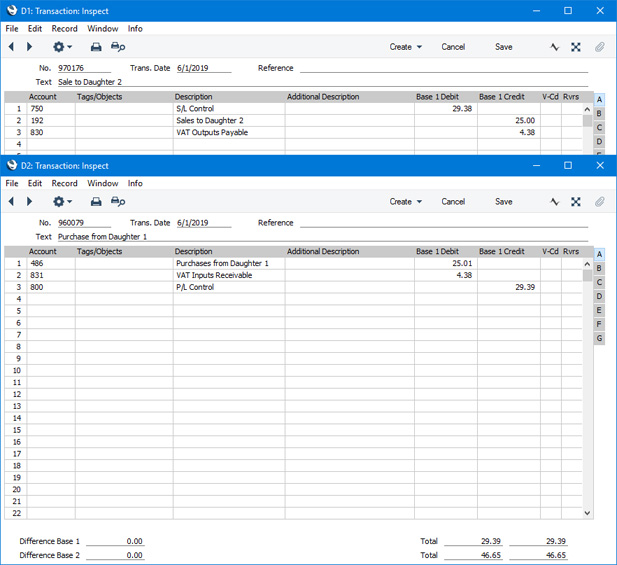This screenshot has height=565, width=617.
Task: Click Save button in D1 window
Action: [x=504, y=47]
